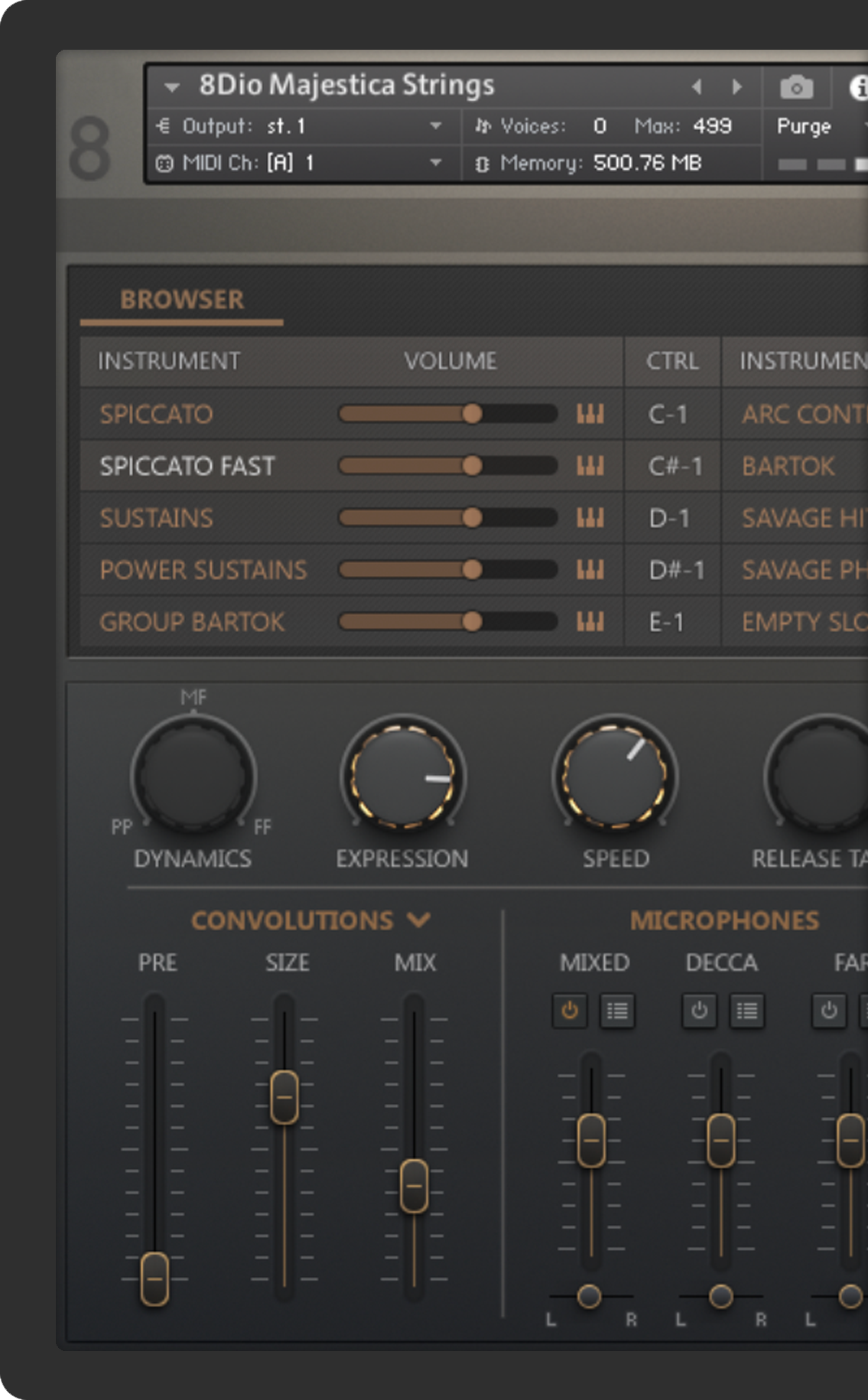Open the Purge menu
This screenshot has width=868, height=1400.
click(804, 126)
